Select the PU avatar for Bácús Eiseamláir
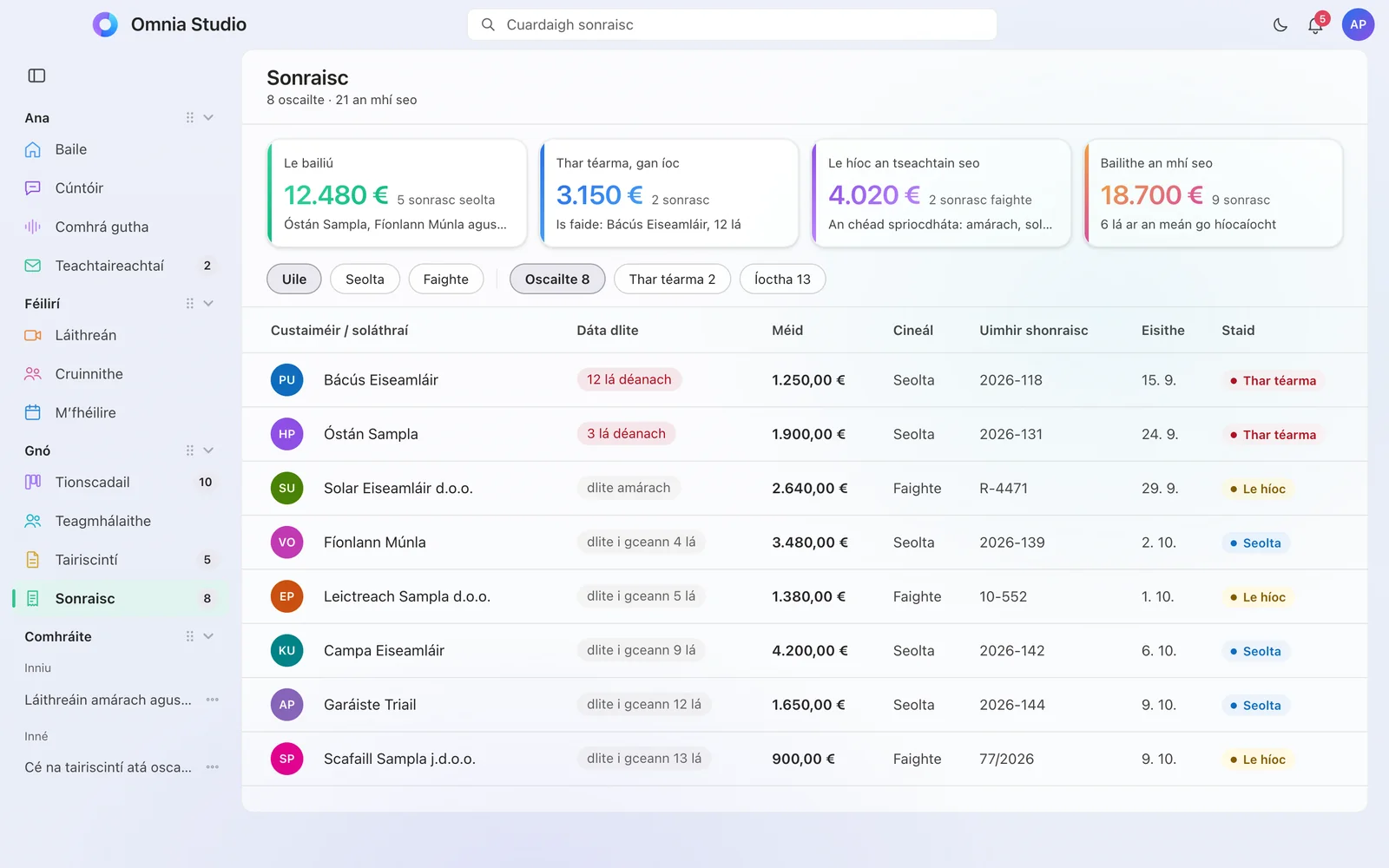This screenshot has height=868, width=1389. click(287, 380)
